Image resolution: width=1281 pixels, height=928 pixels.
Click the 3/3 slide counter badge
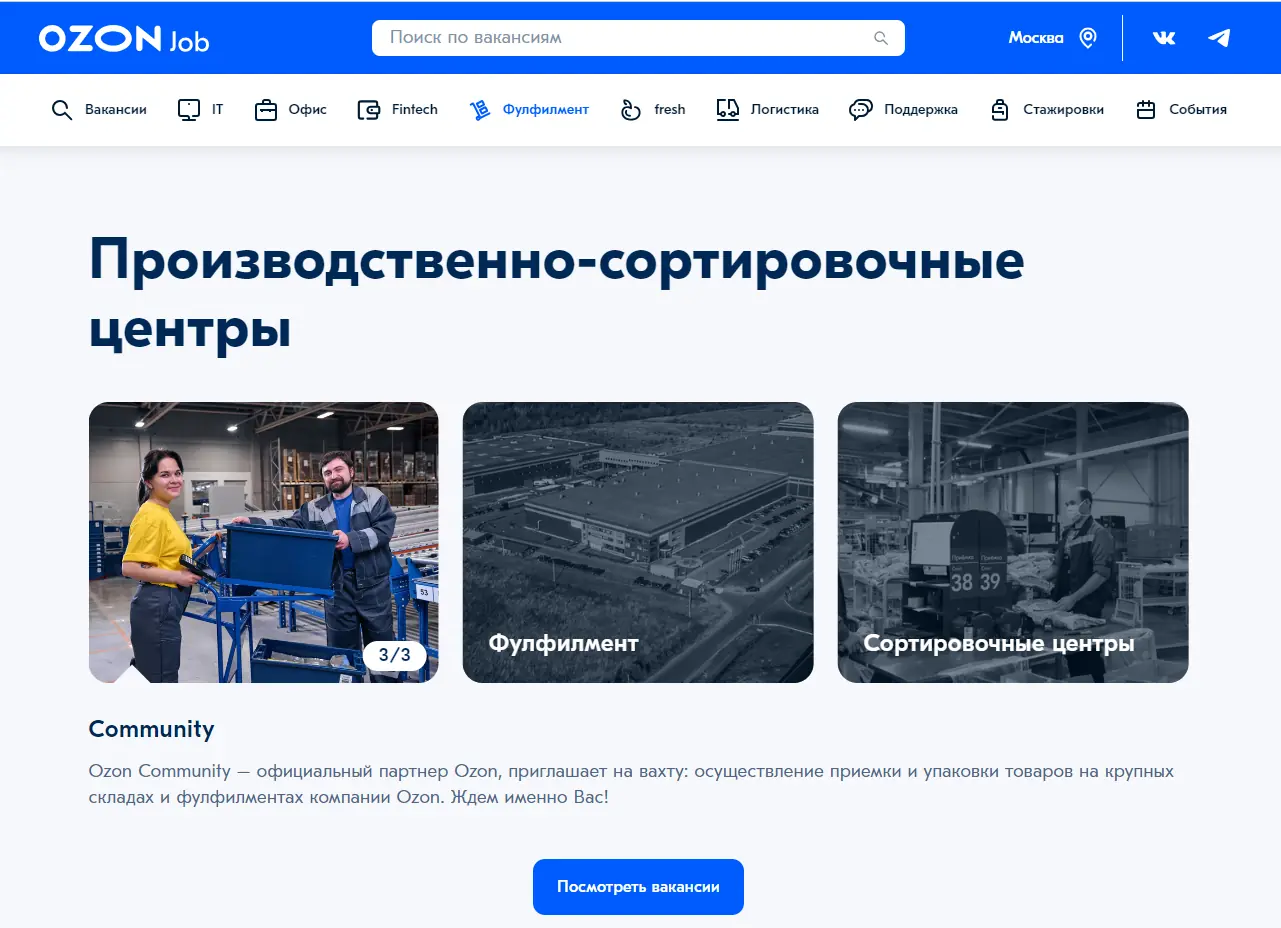394,656
